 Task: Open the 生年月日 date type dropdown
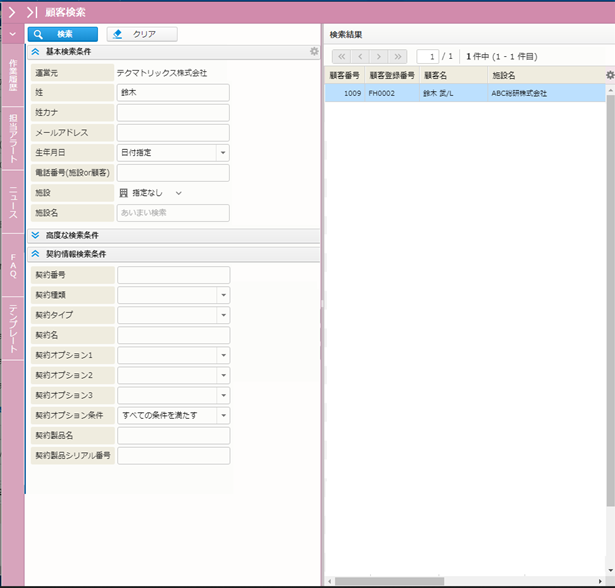tap(223, 153)
